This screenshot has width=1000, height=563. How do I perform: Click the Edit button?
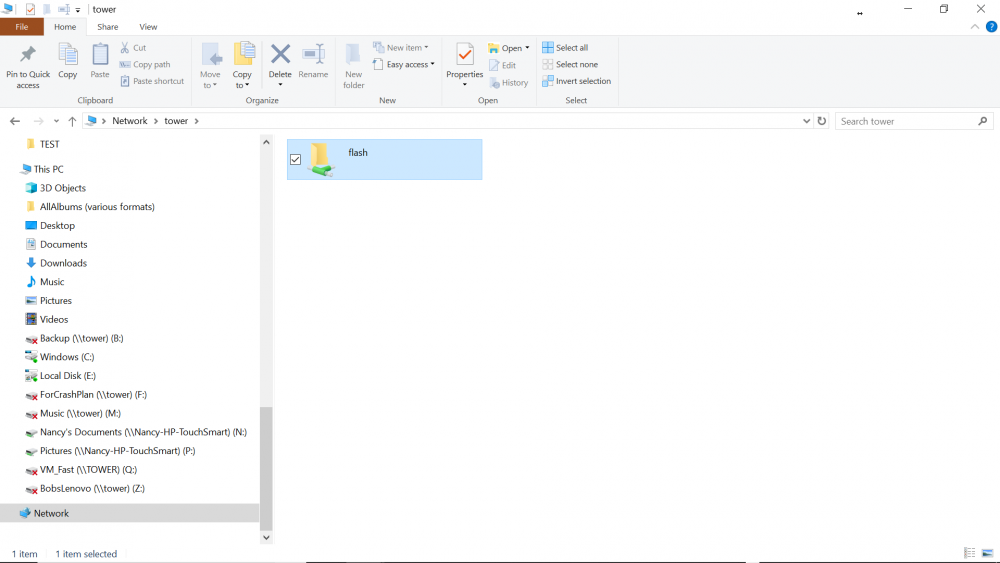click(x=503, y=65)
